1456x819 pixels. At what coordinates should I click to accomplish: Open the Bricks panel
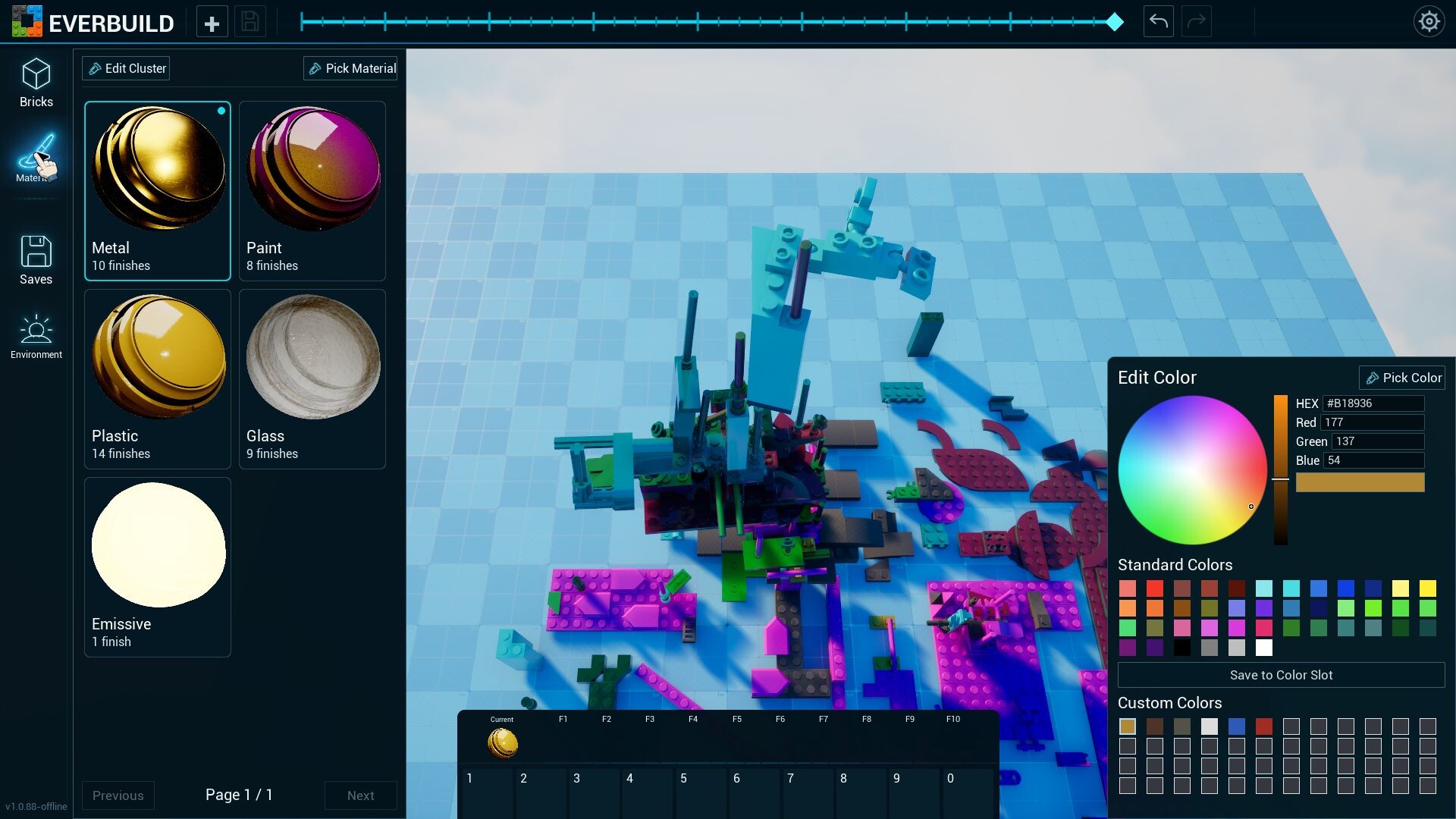(36, 83)
